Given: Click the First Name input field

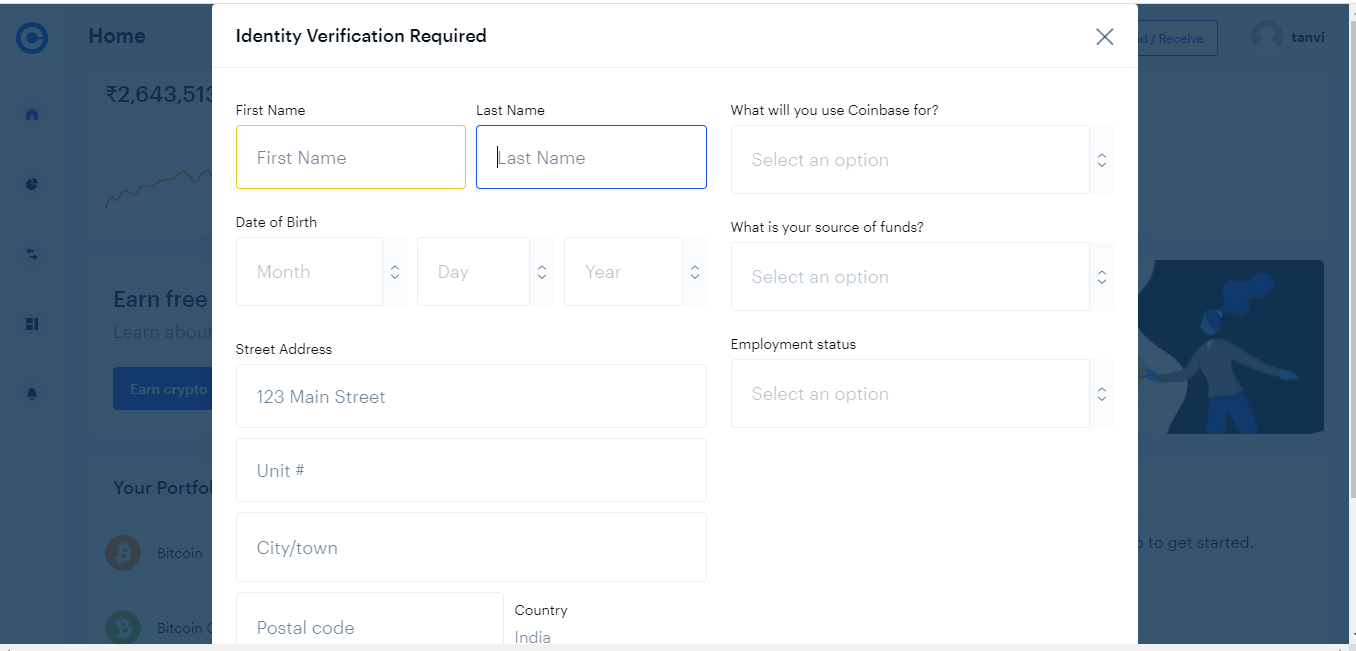Looking at the screenshot, I should click(350, 158).
